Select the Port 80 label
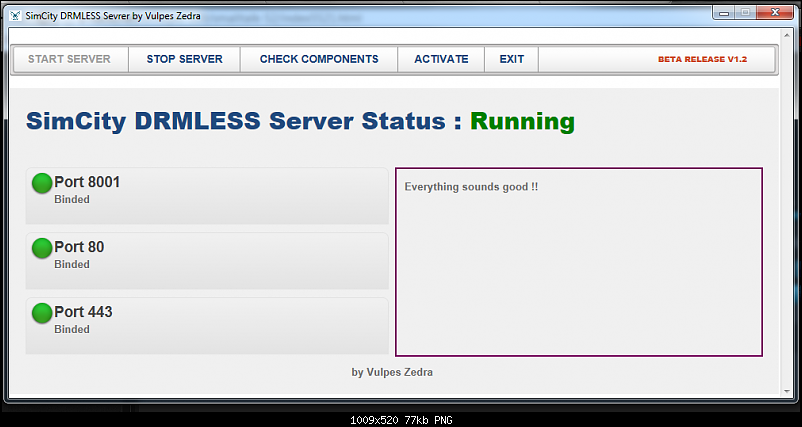Viewport: 802px width, 427px height. pos(79,247)
